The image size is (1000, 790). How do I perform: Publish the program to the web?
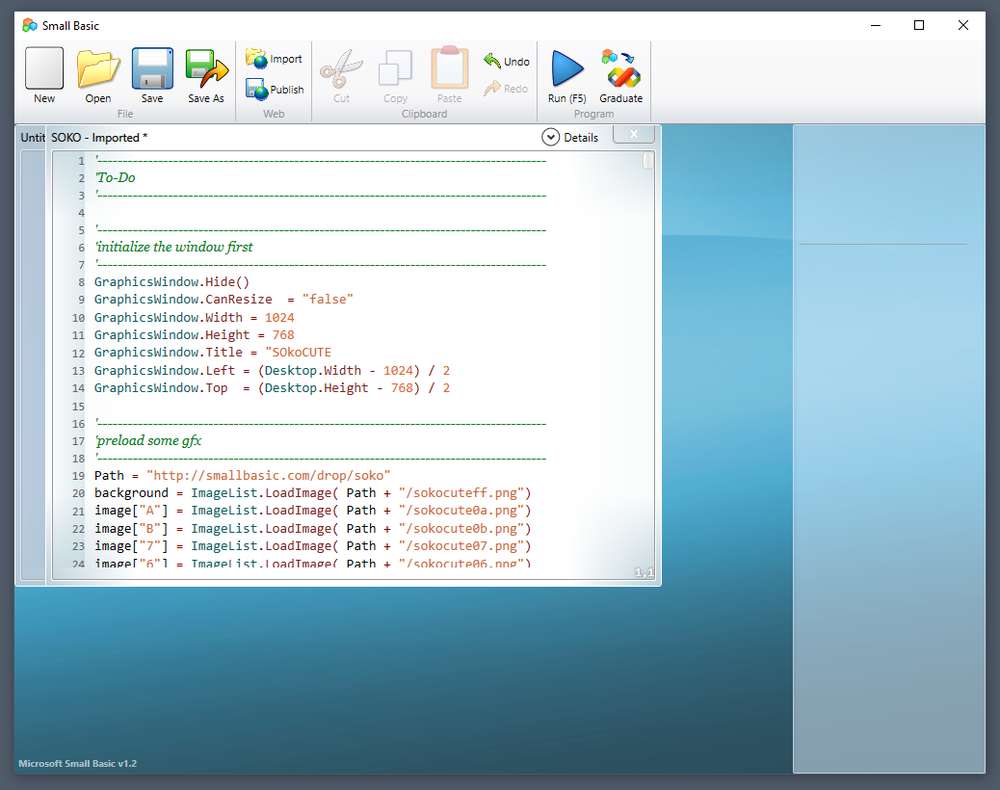[x=274, y=89]
